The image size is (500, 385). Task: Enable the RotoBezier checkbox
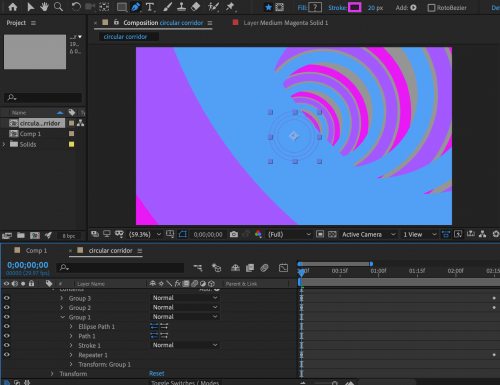[x=431, y=8]
